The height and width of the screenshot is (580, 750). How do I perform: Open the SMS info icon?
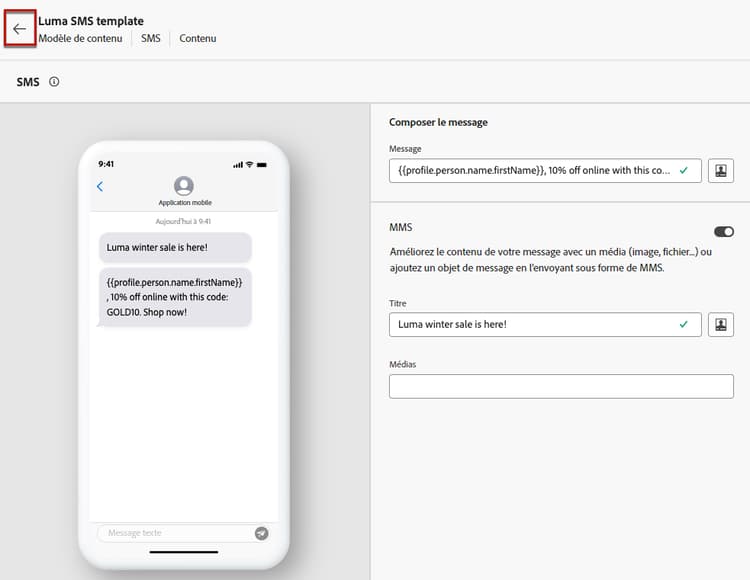pyautogui.click(x=54, y=82)
